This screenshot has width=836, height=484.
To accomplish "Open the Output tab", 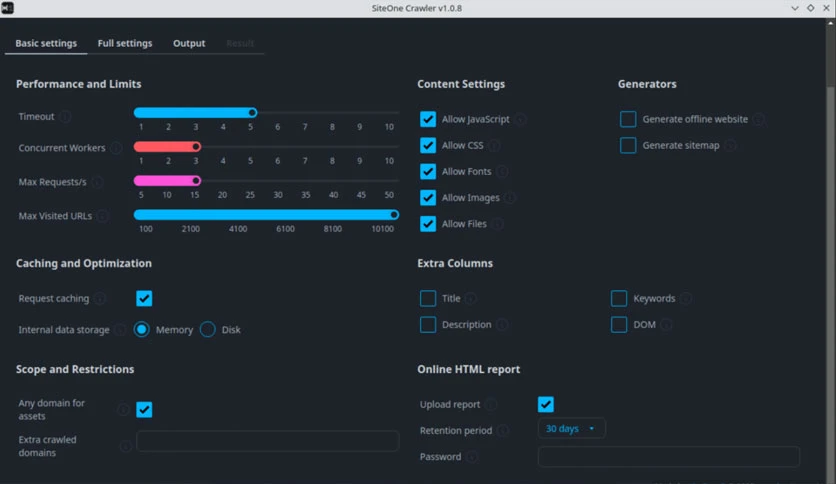I will (189, 43).
